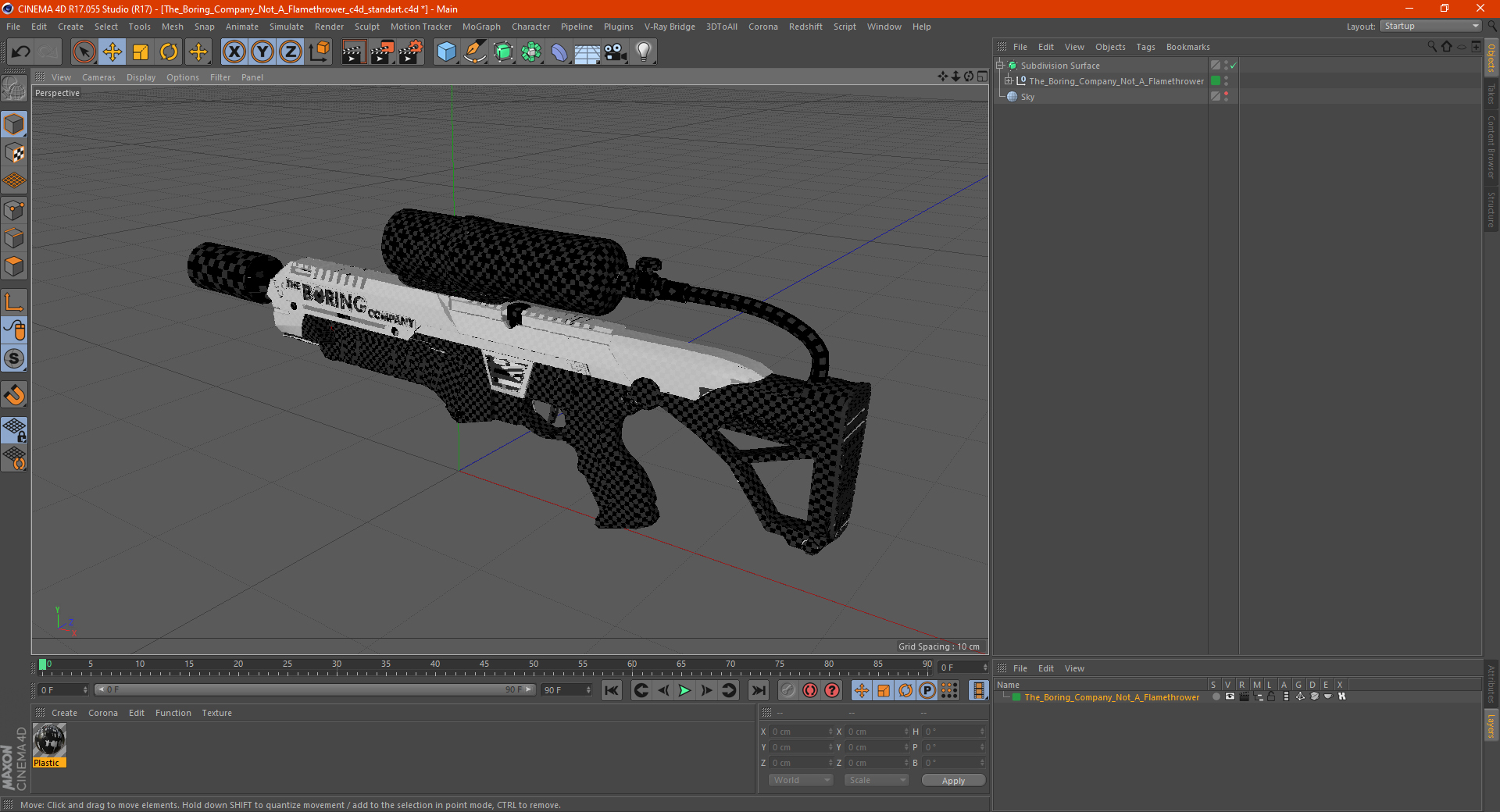Screen dimensions: 1500x812
Task: Click frame 45 on the timeline ruler
Action: pos(484,664)
